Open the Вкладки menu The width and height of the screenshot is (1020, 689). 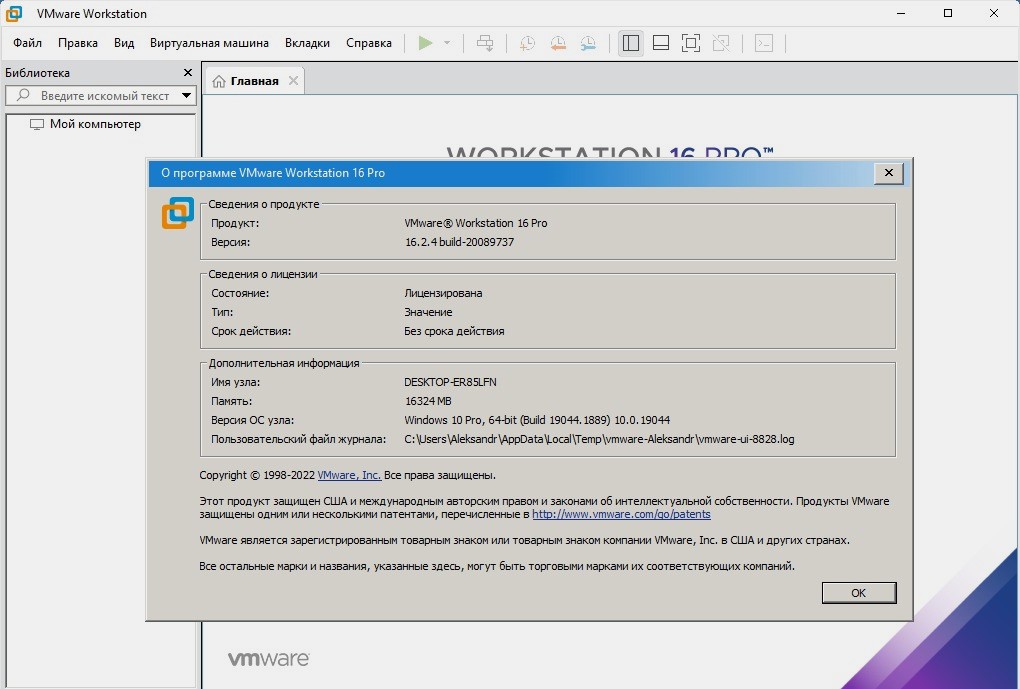(307, 43)
